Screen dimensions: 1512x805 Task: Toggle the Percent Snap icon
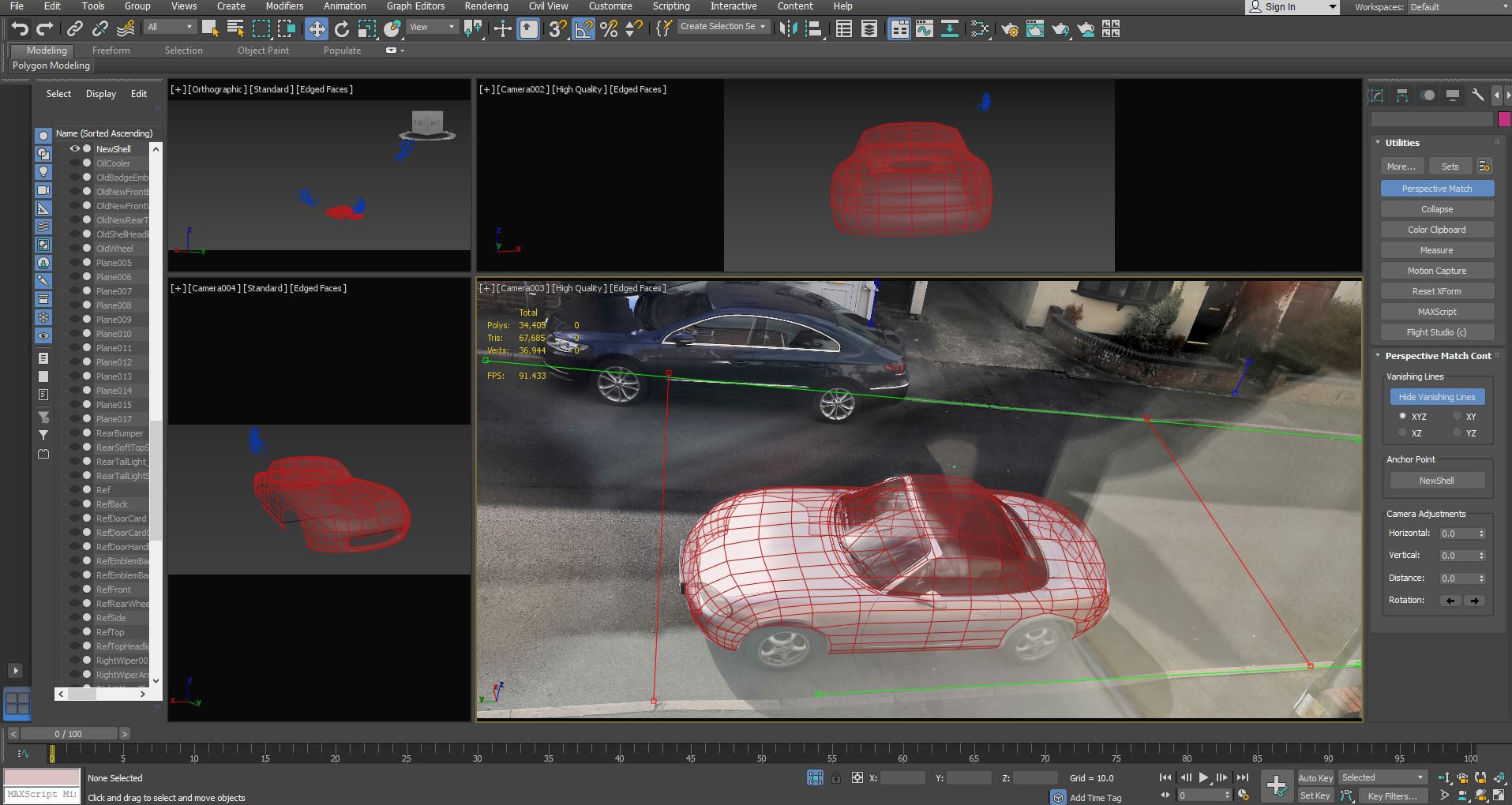click(609, 29)
